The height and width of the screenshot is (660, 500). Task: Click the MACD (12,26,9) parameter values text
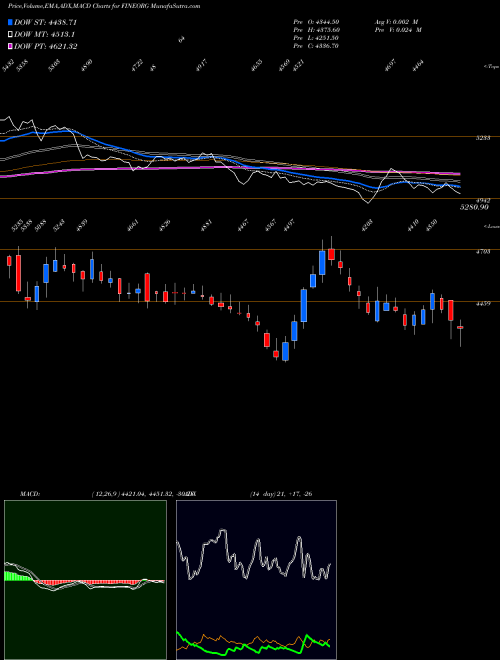tap(140, 494)
